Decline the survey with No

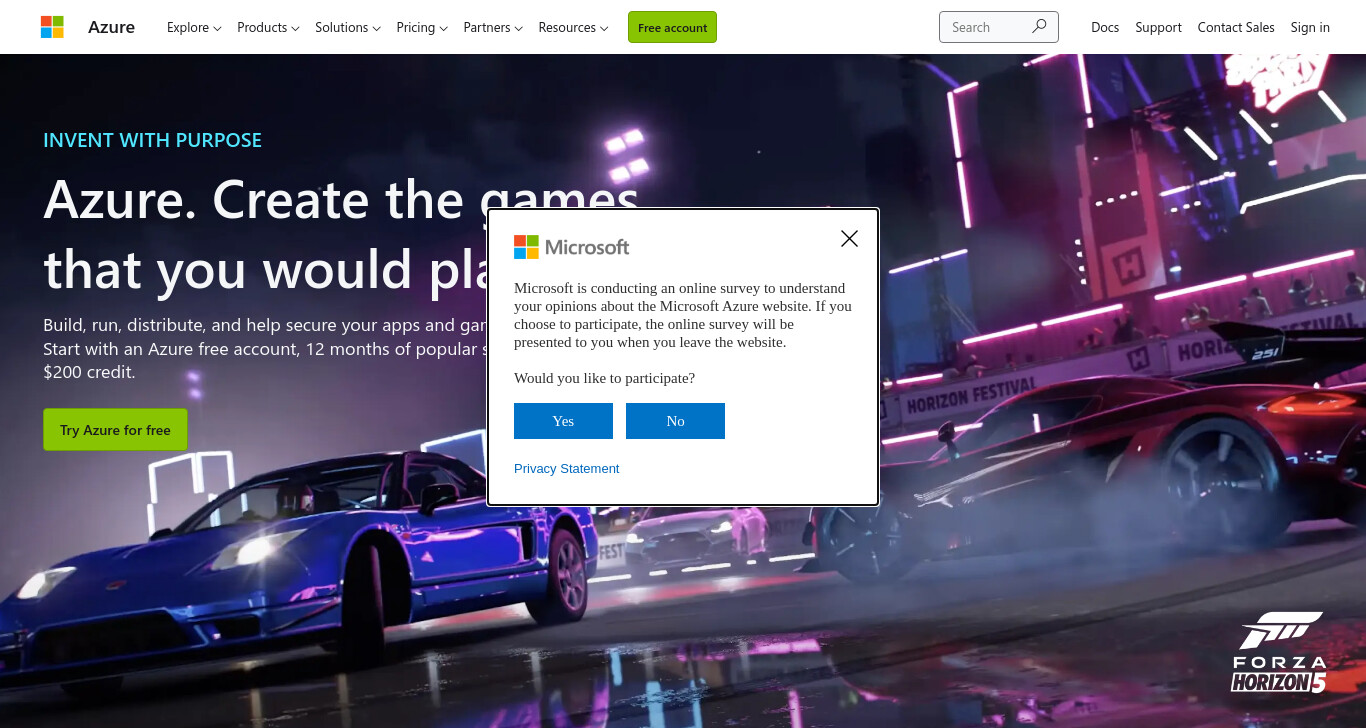tap(675, 421)
